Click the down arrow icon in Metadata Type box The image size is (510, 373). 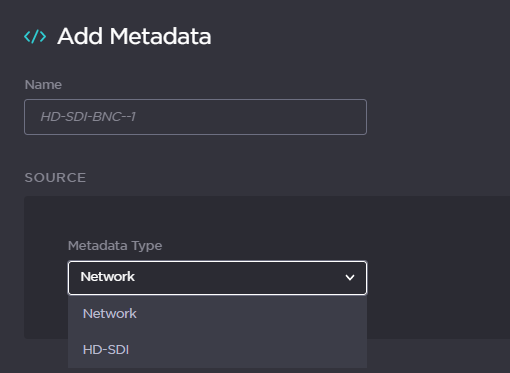click(350, 277)
